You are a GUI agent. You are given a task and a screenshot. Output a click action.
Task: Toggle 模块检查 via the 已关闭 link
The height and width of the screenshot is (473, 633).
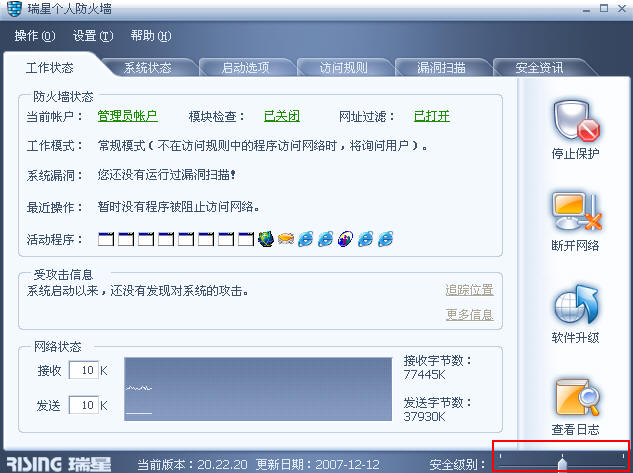282,116
